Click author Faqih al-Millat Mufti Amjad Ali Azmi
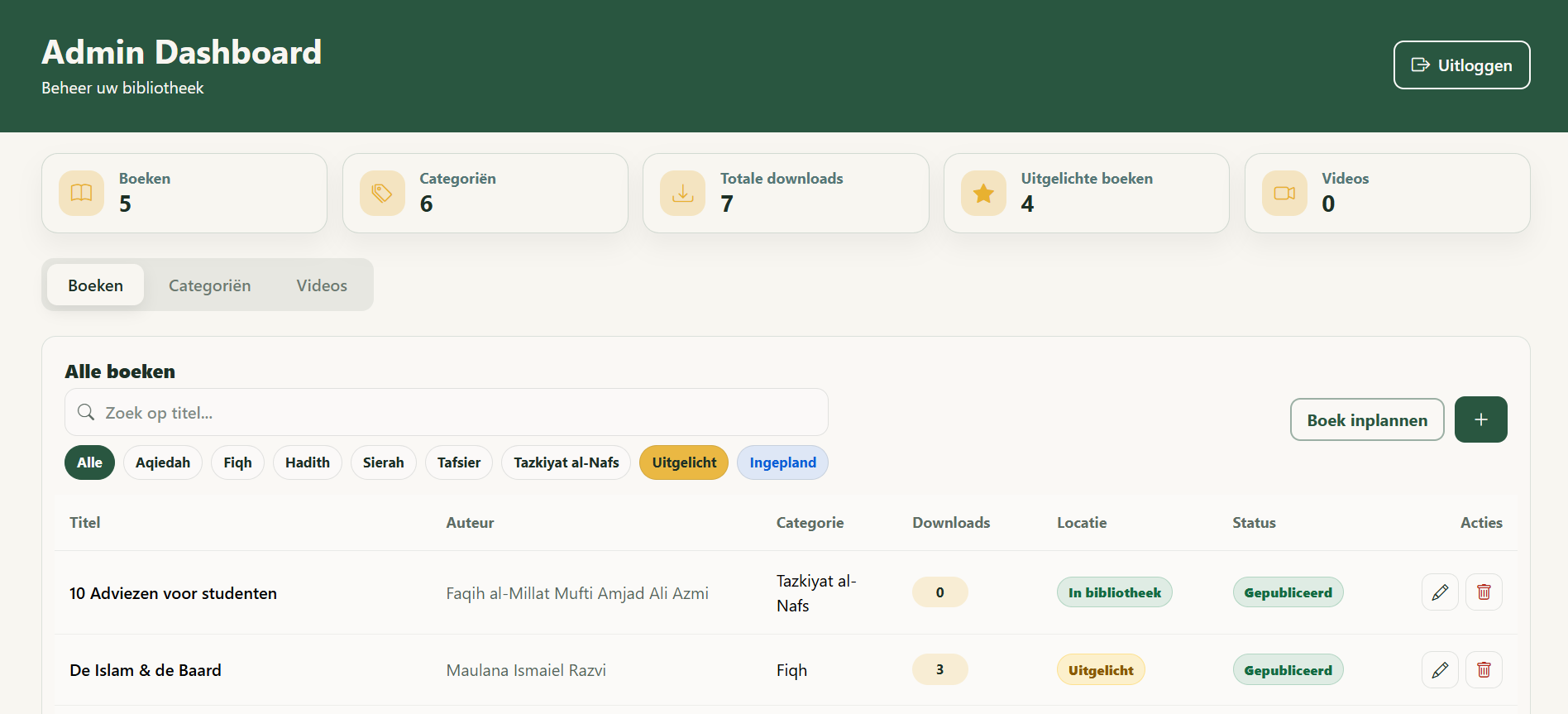This screenshot has width=1568, height=714. click(x=577, y=593)
